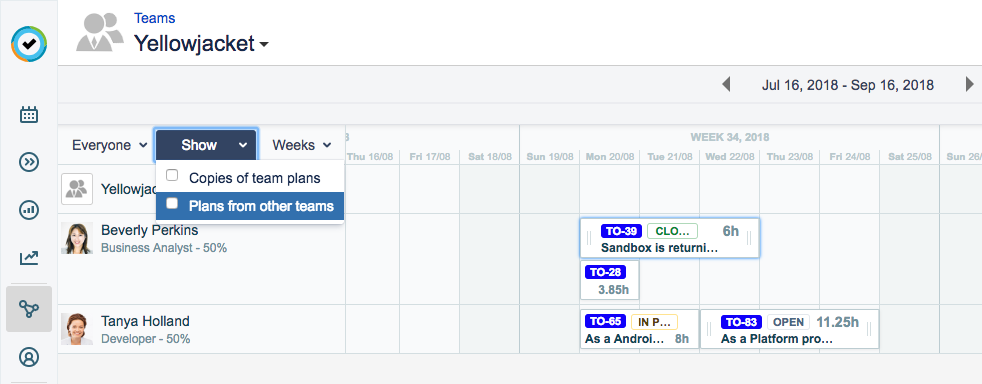Go to previous date range arrow
The image size is (982, 384).
[726, 84]
